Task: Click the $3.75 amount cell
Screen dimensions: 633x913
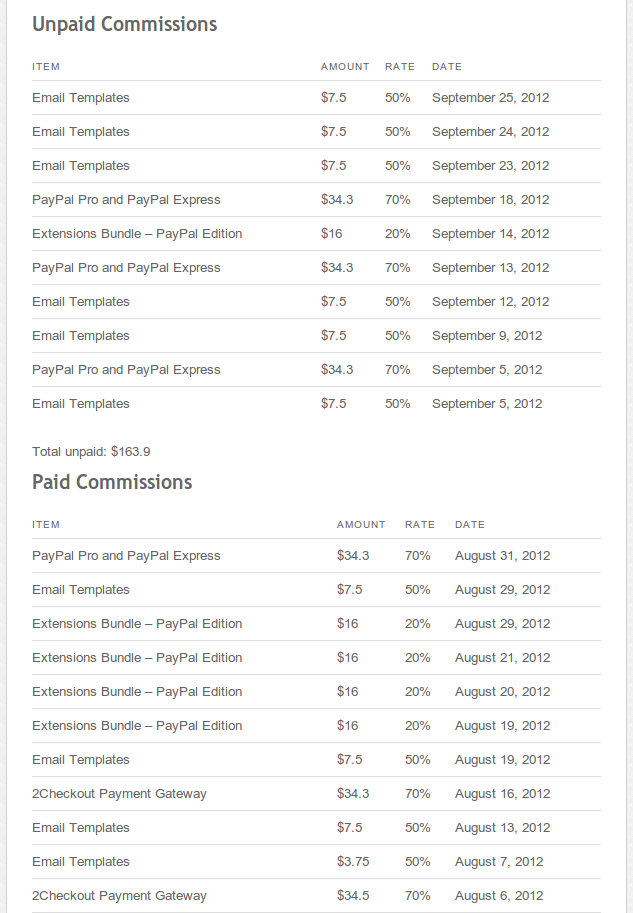Action: pyautogui.click(x=354, y=862)
